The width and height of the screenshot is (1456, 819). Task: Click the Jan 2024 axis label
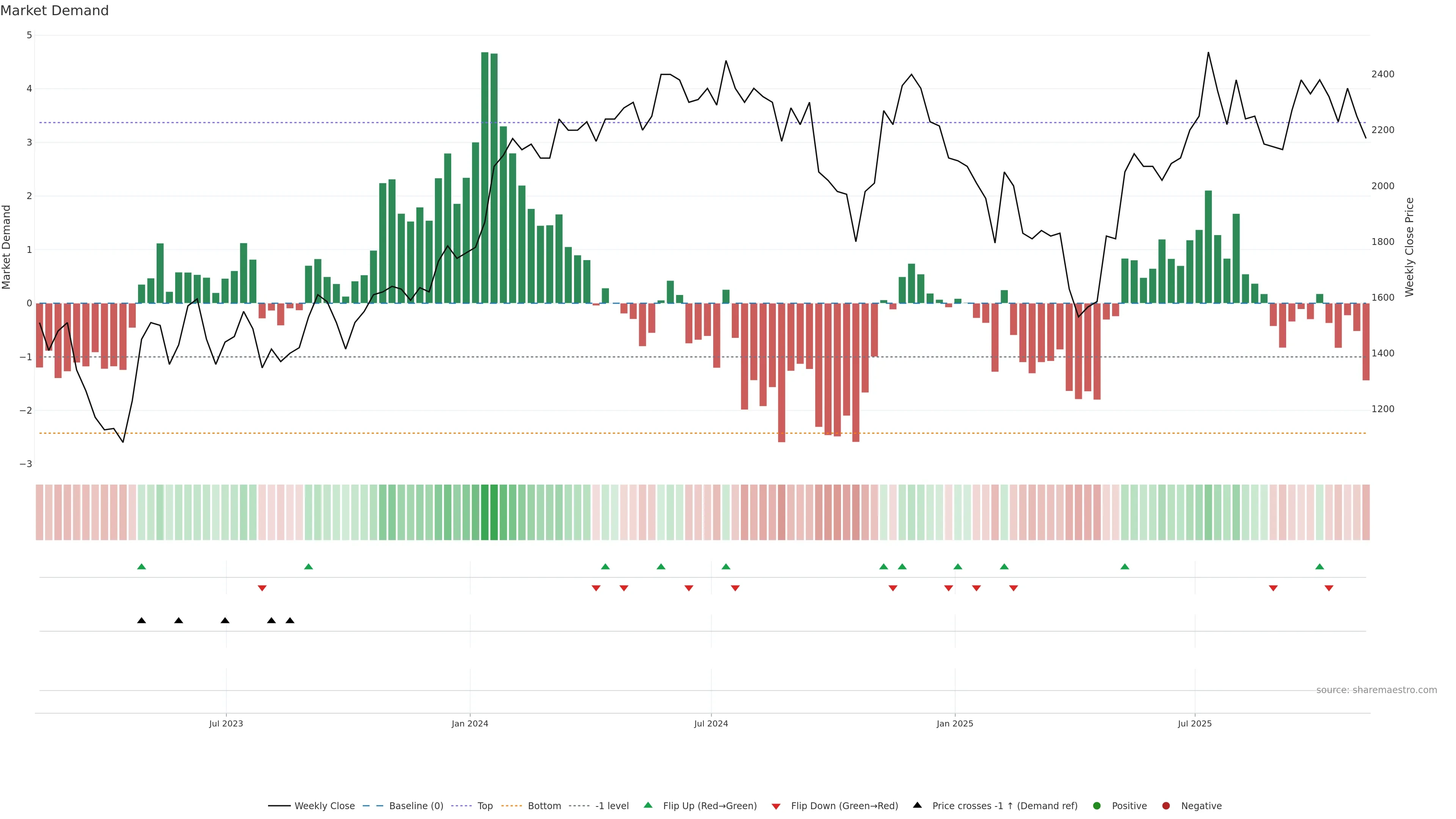(x=470, y=724)
